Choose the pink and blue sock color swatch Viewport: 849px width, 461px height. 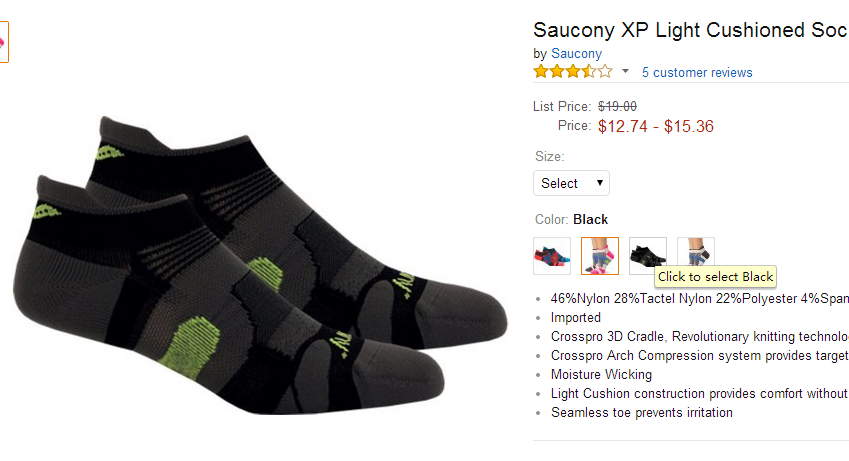pyautogui.click(x=600, y=256)
